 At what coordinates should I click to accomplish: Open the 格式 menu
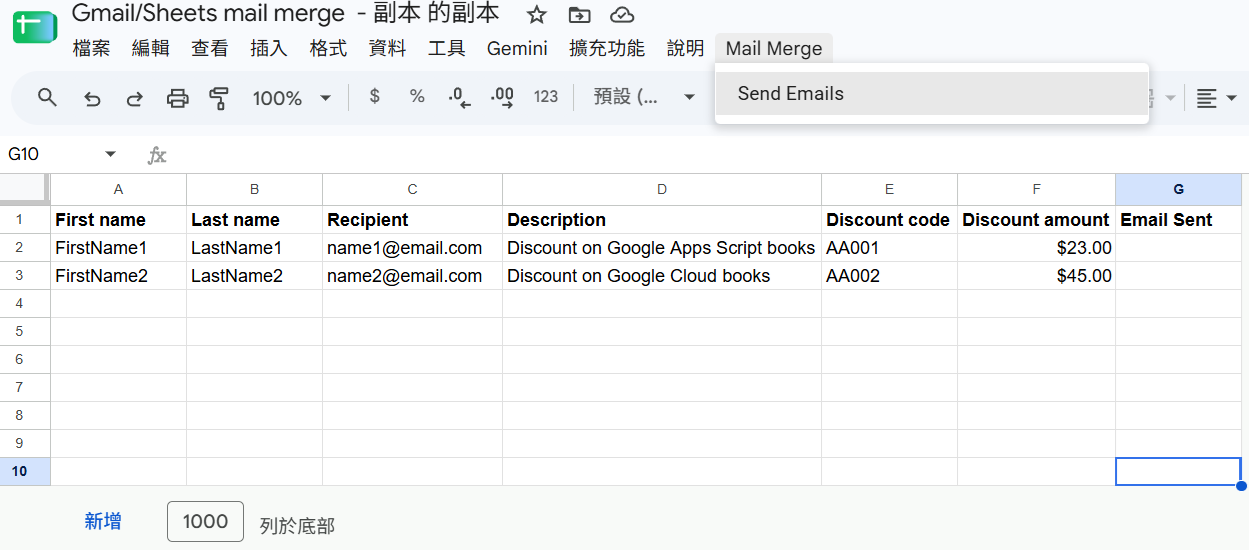(328, 48)
